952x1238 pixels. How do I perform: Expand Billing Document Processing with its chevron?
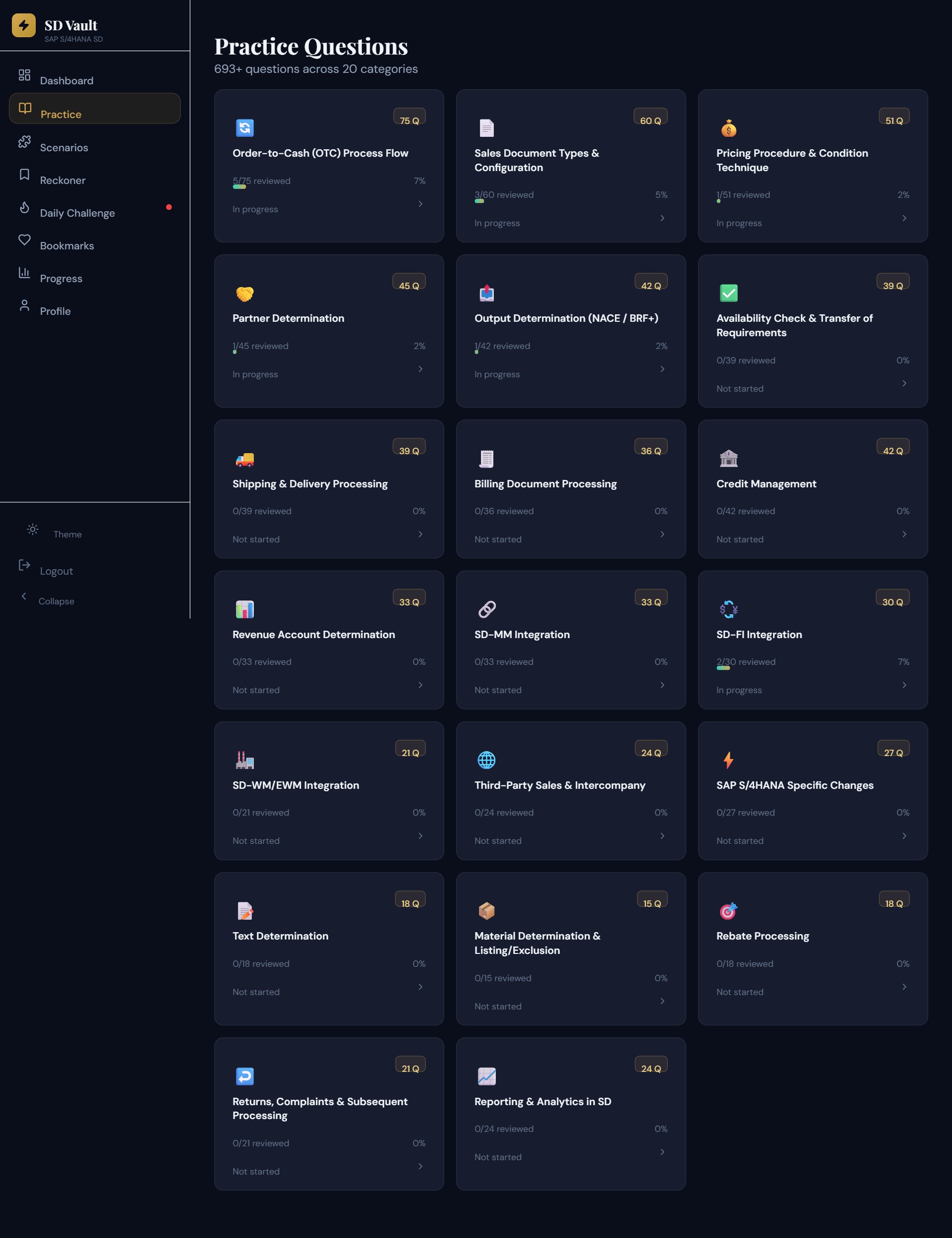pos(662,534)
